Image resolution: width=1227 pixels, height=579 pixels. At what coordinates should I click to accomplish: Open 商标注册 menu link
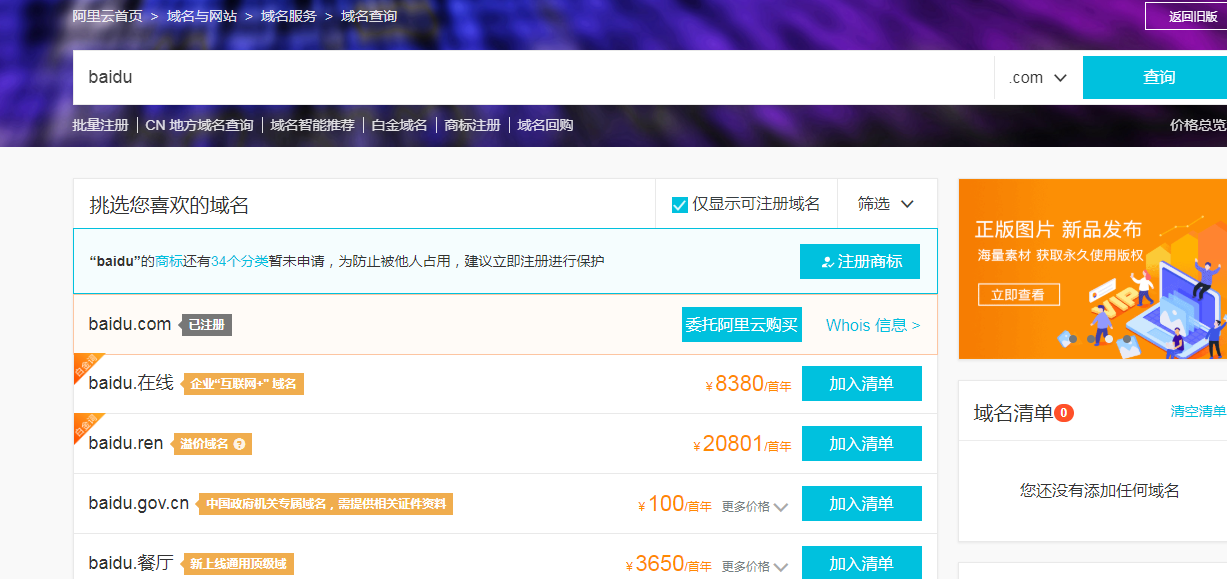click(473, 125)
